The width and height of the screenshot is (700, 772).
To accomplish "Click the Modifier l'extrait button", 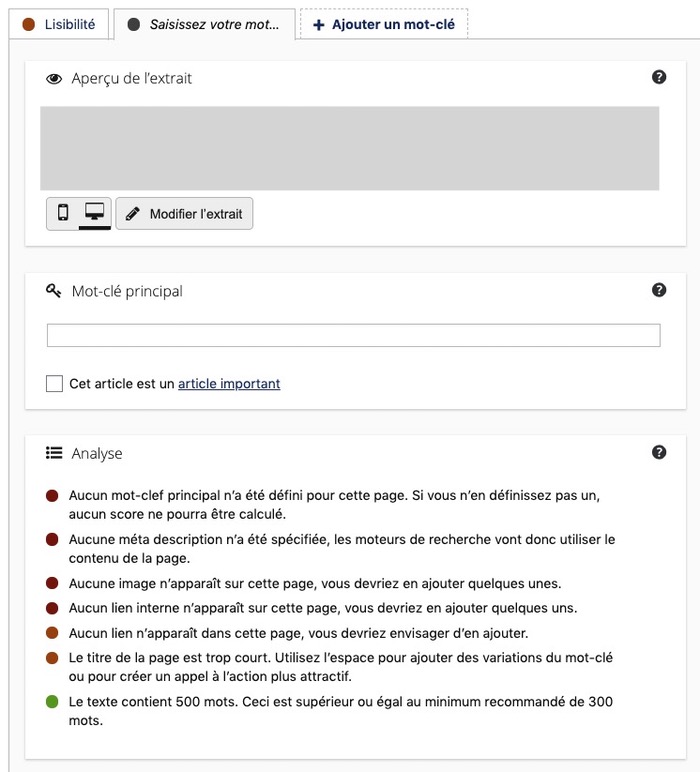I will [185, 214].
